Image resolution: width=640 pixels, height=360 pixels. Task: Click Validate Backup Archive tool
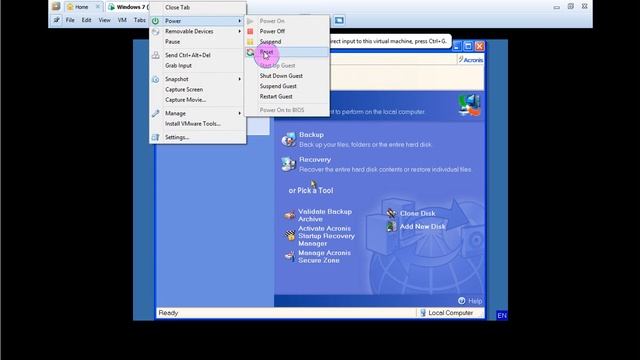(325, 215)
